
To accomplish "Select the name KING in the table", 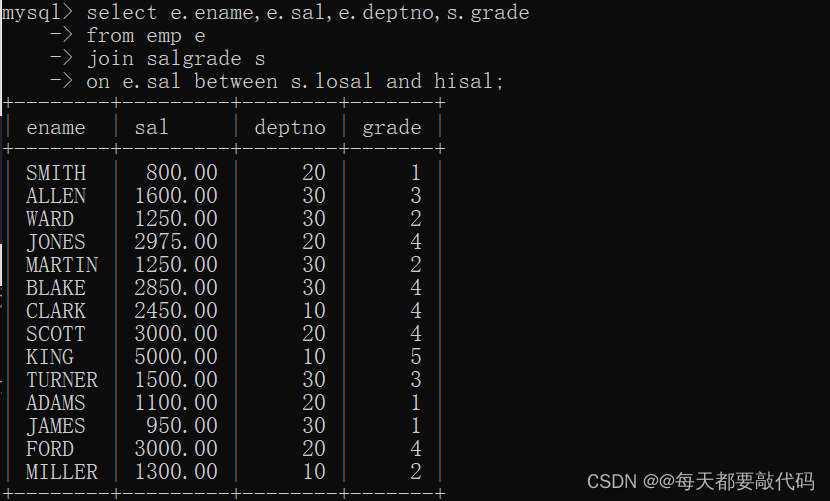I will (x=50, y=357).
